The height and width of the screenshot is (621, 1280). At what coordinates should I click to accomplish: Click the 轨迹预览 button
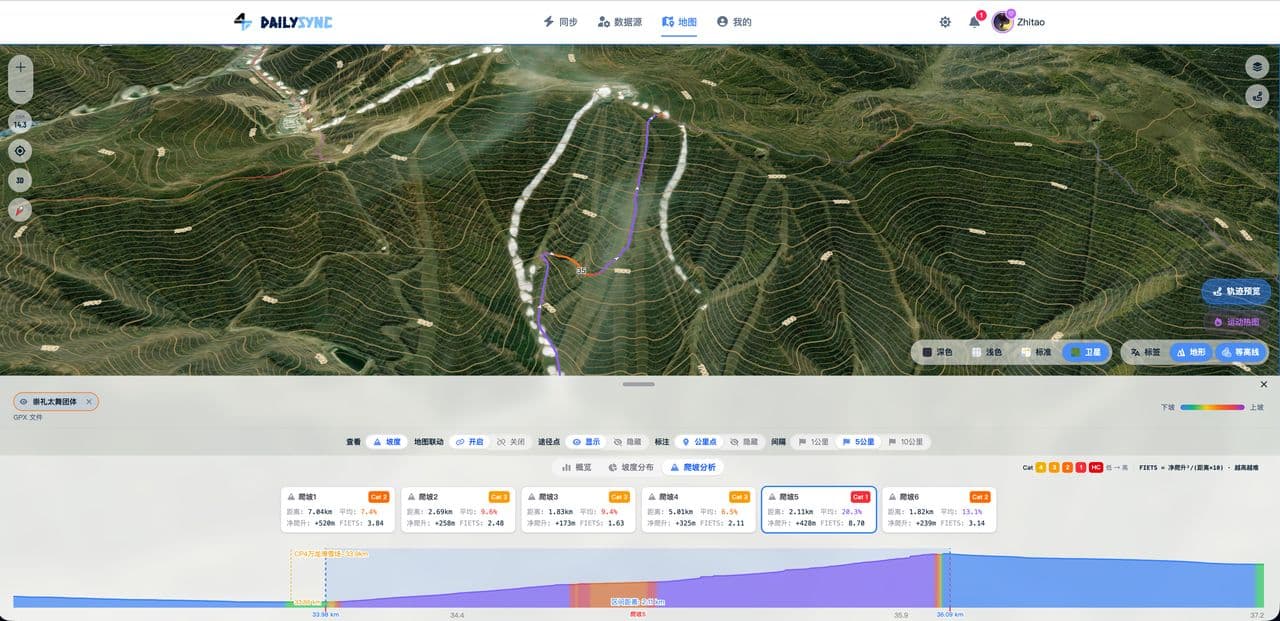tap(1236, 292)
